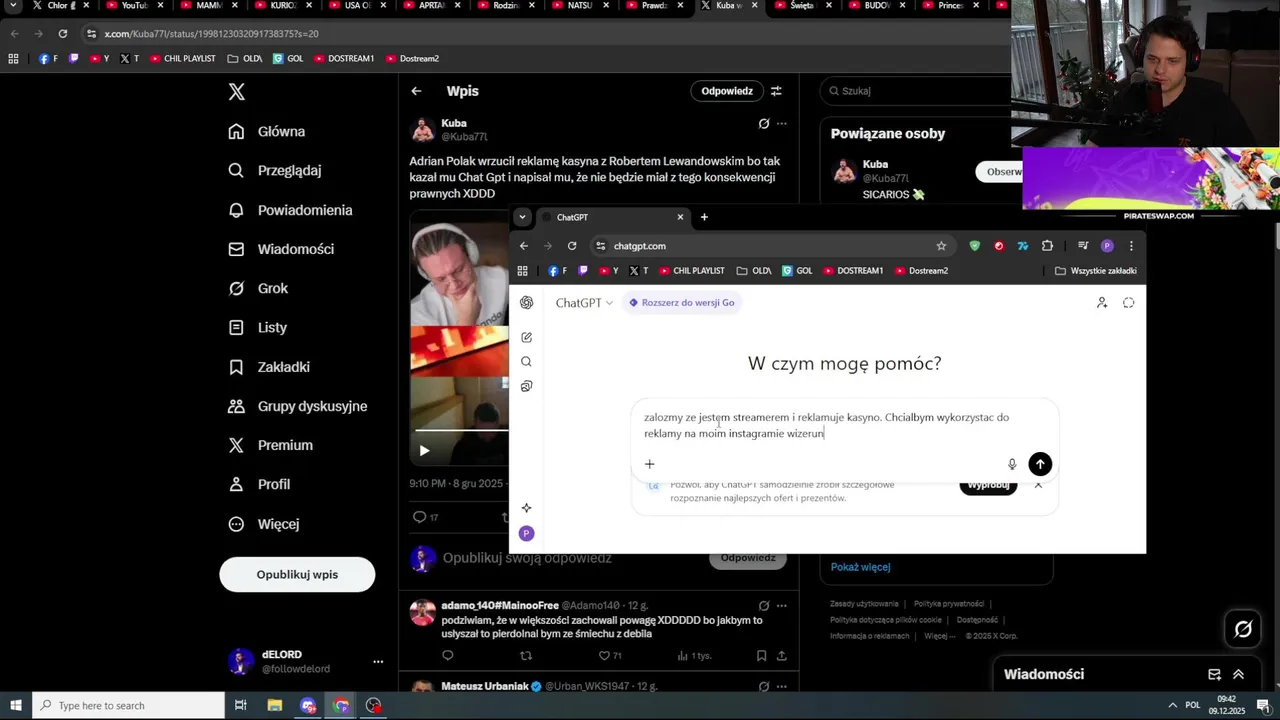Click the microphone dictation icon
Viewport: 1280px width, 720px height.
(1012, 464)
